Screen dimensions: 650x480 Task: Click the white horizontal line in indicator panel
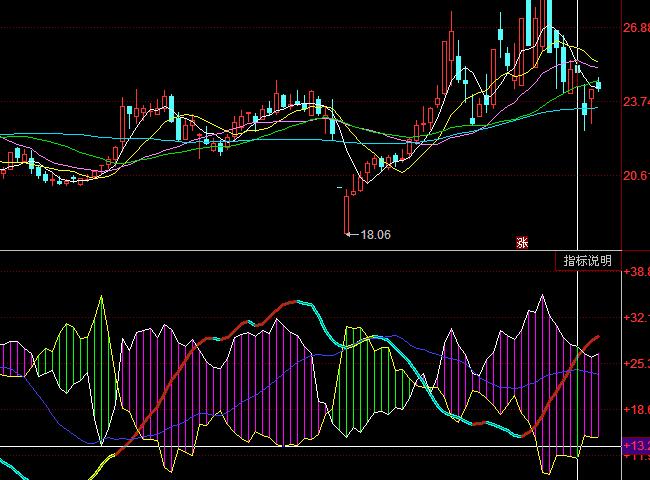pos(300,446)
